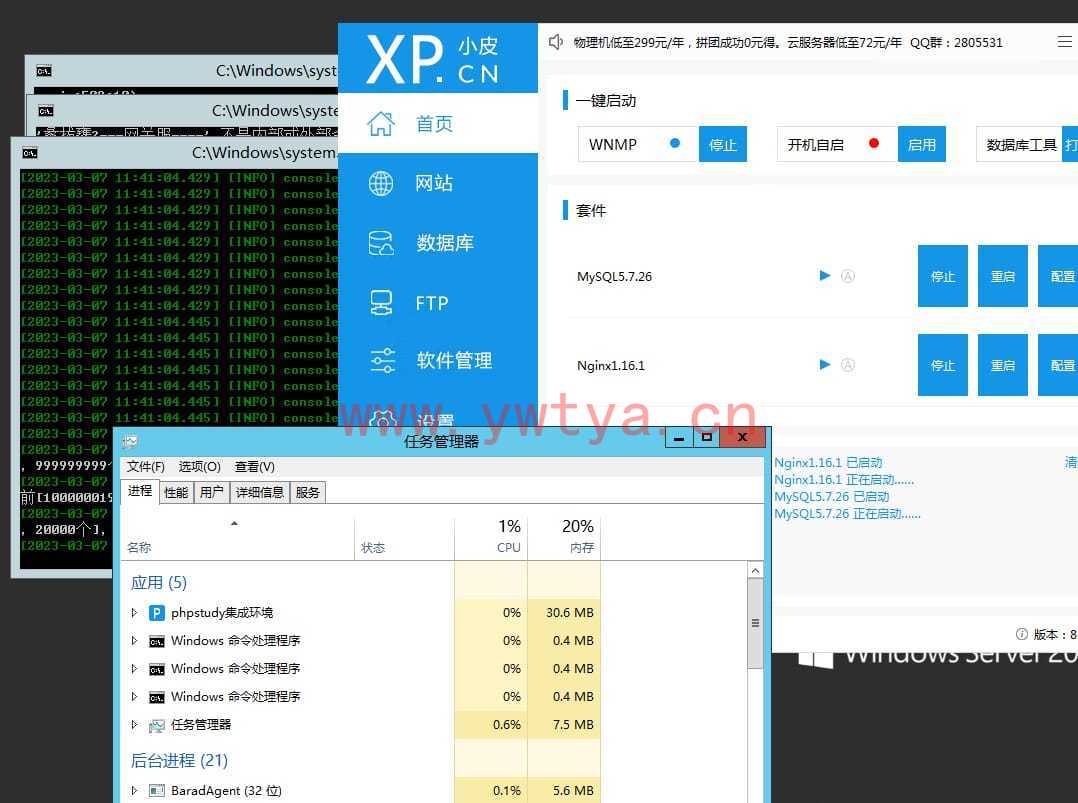The width and height of the screenshot is (1078, 803).
Task: Click the 'MySQL5.7.26 已启动' log line
Action: pos(831,496)
